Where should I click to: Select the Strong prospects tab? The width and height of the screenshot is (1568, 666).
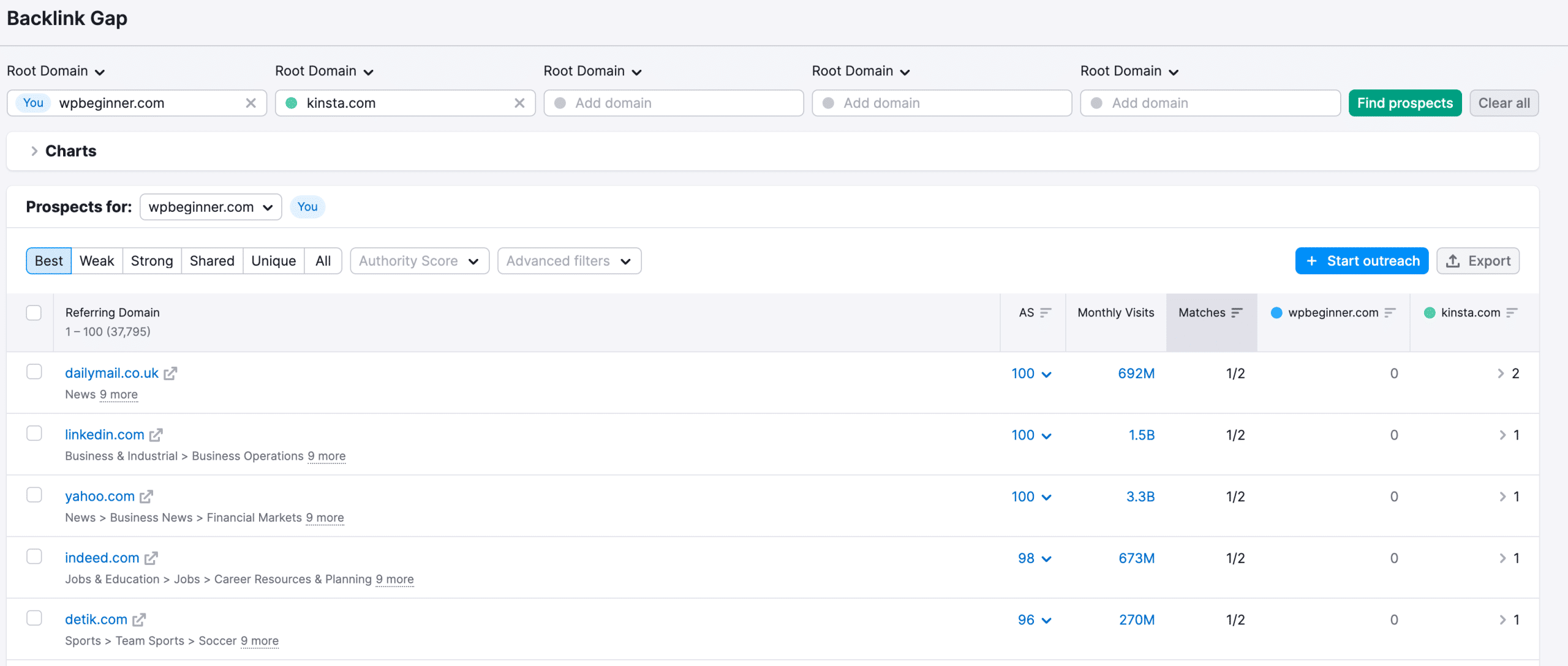(x=152, y=261)
